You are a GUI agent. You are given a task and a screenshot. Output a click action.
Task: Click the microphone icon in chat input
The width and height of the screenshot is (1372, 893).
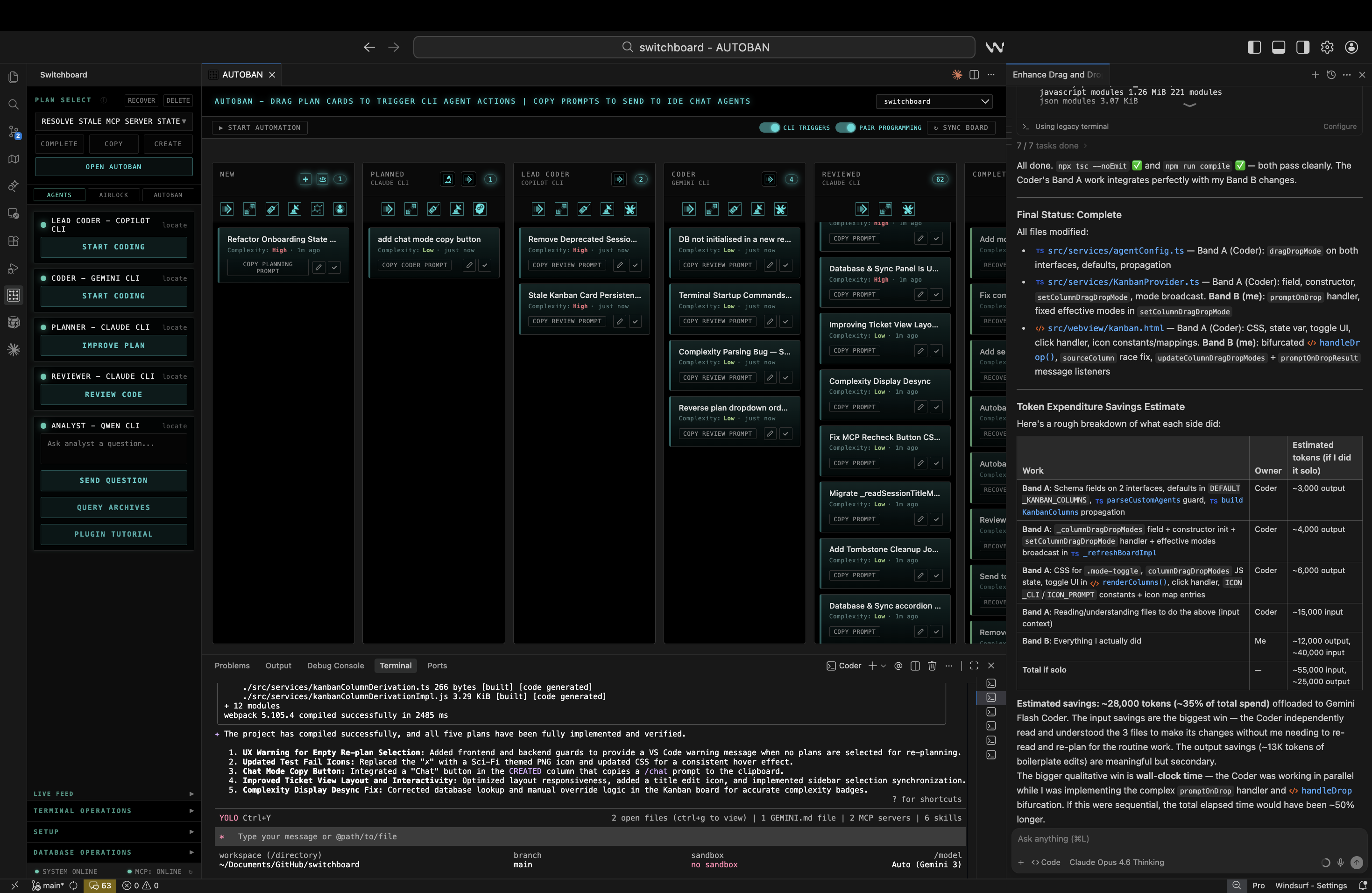(1340, 863)
